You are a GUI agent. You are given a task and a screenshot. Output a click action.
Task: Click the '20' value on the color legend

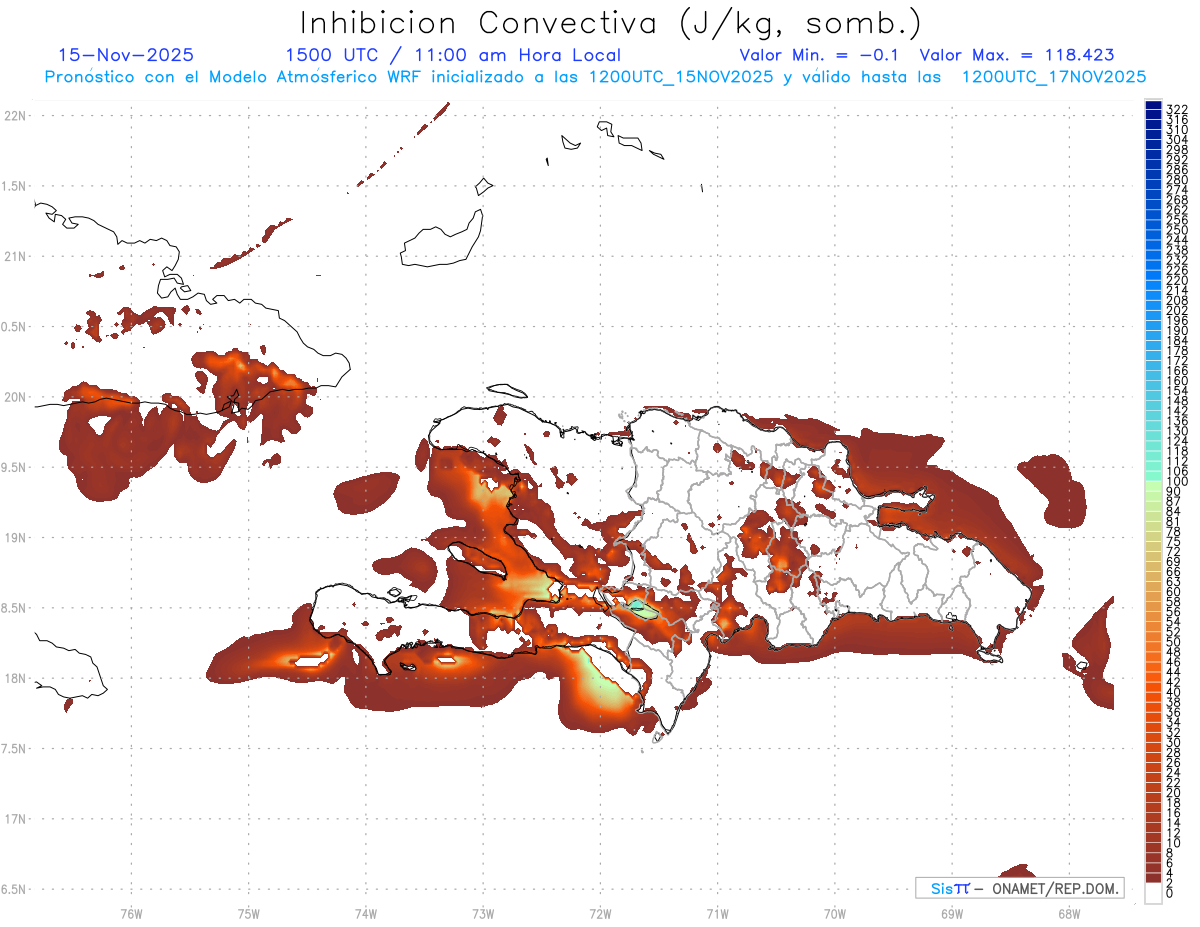point(1174,792)
